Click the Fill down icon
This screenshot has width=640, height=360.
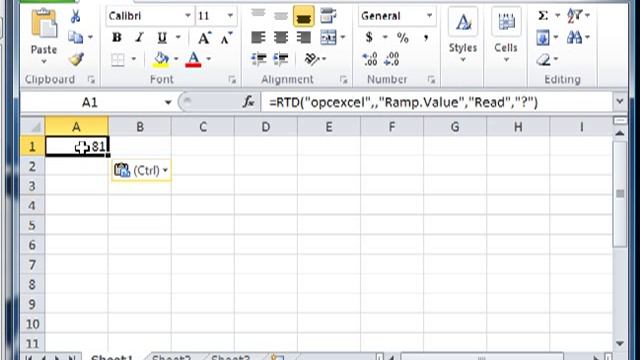(543, 38)
